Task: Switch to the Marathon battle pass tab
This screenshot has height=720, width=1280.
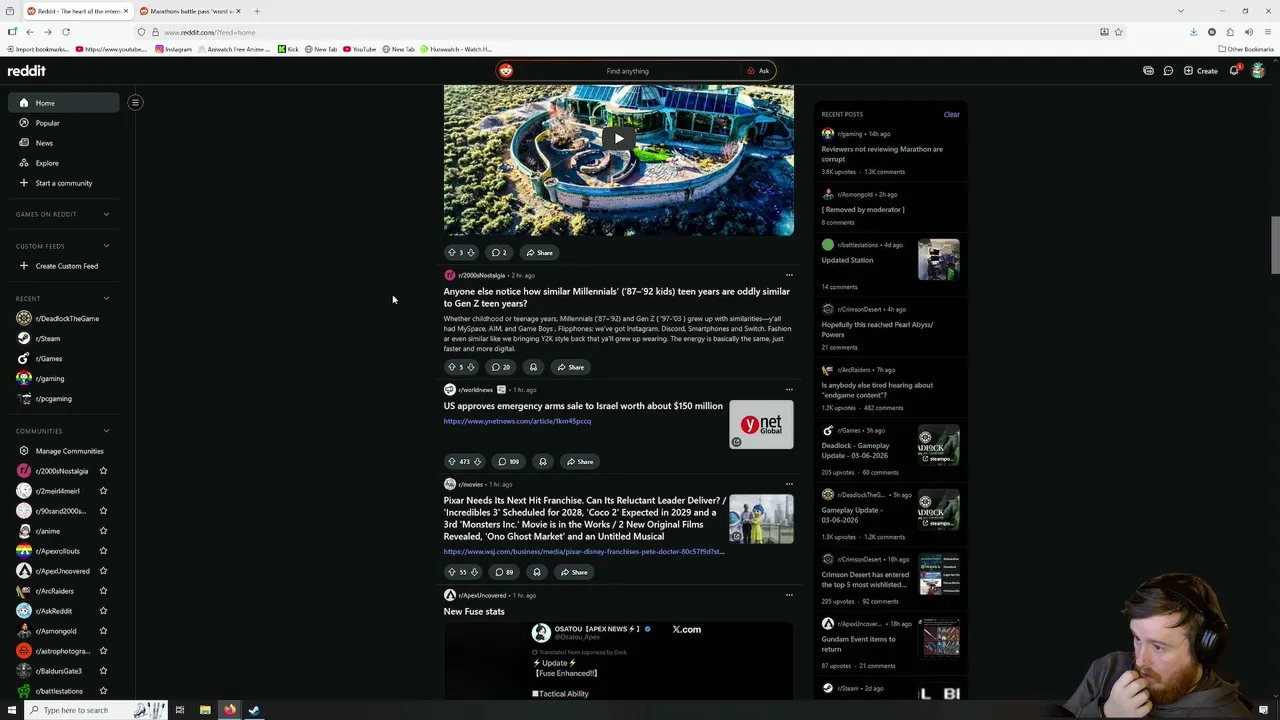Action: pyautogui.click(x=191, y=11)
